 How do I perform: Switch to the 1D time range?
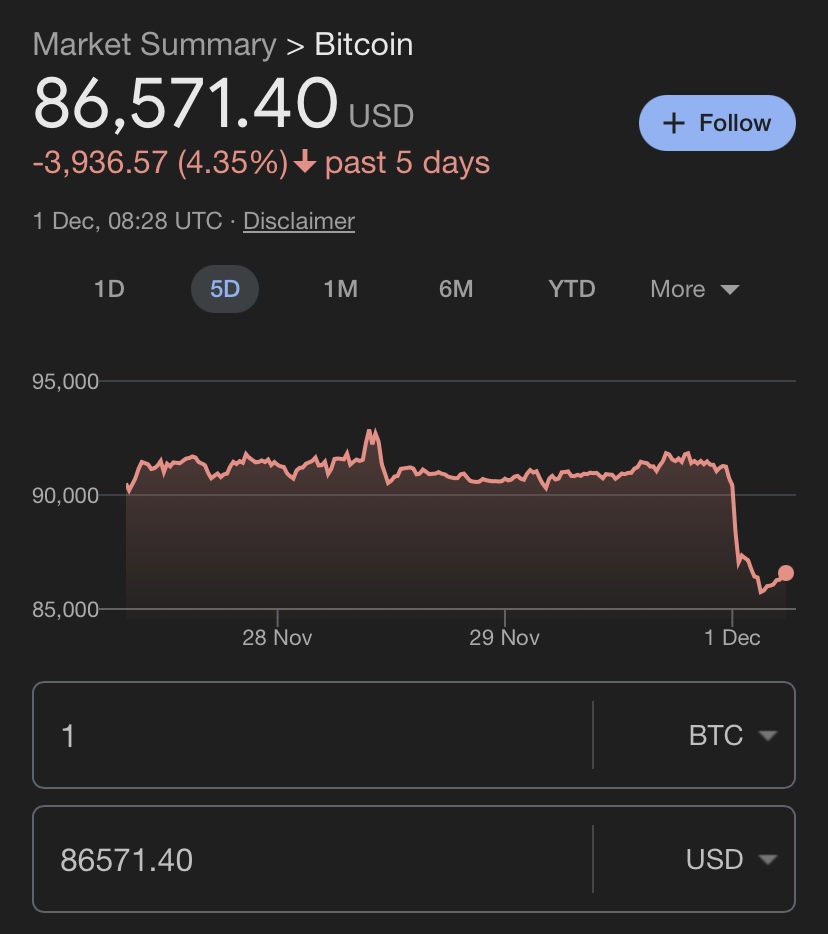(x=109, y=289)
